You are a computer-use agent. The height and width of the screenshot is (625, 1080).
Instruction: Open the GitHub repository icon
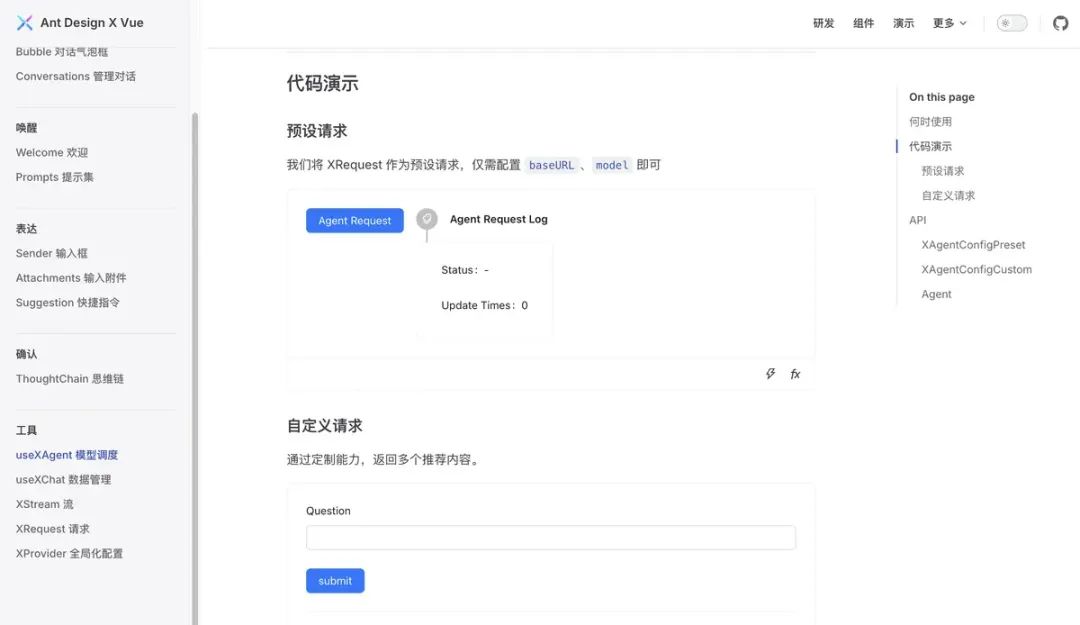pyautogui.click(x=1060, y=23)
